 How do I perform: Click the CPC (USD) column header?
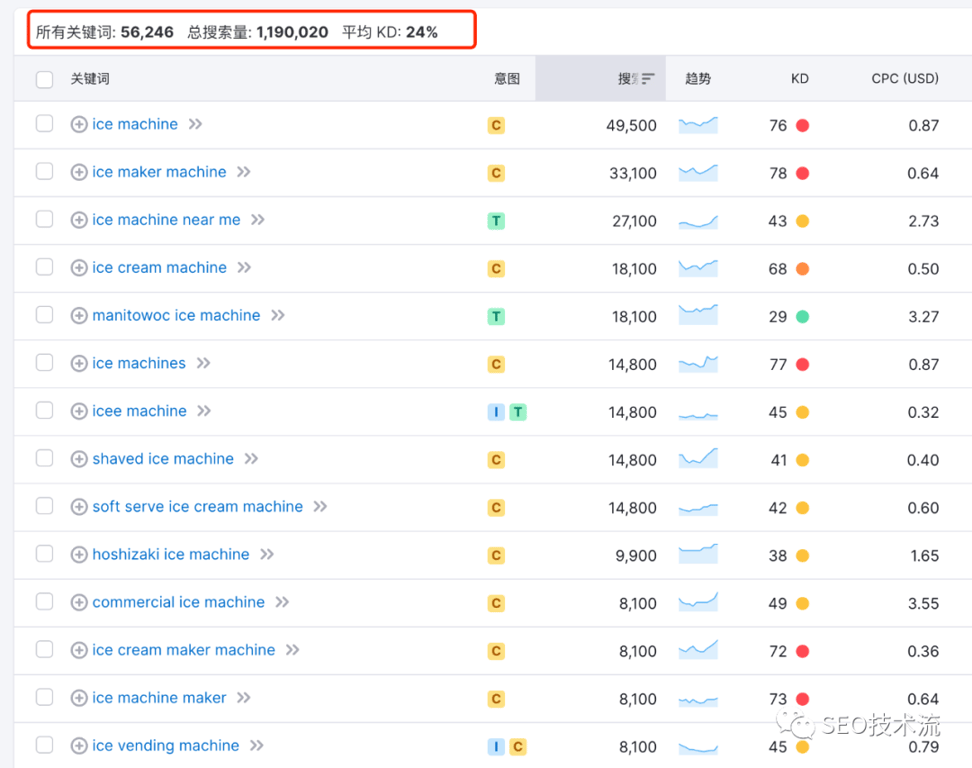[904, 79]
